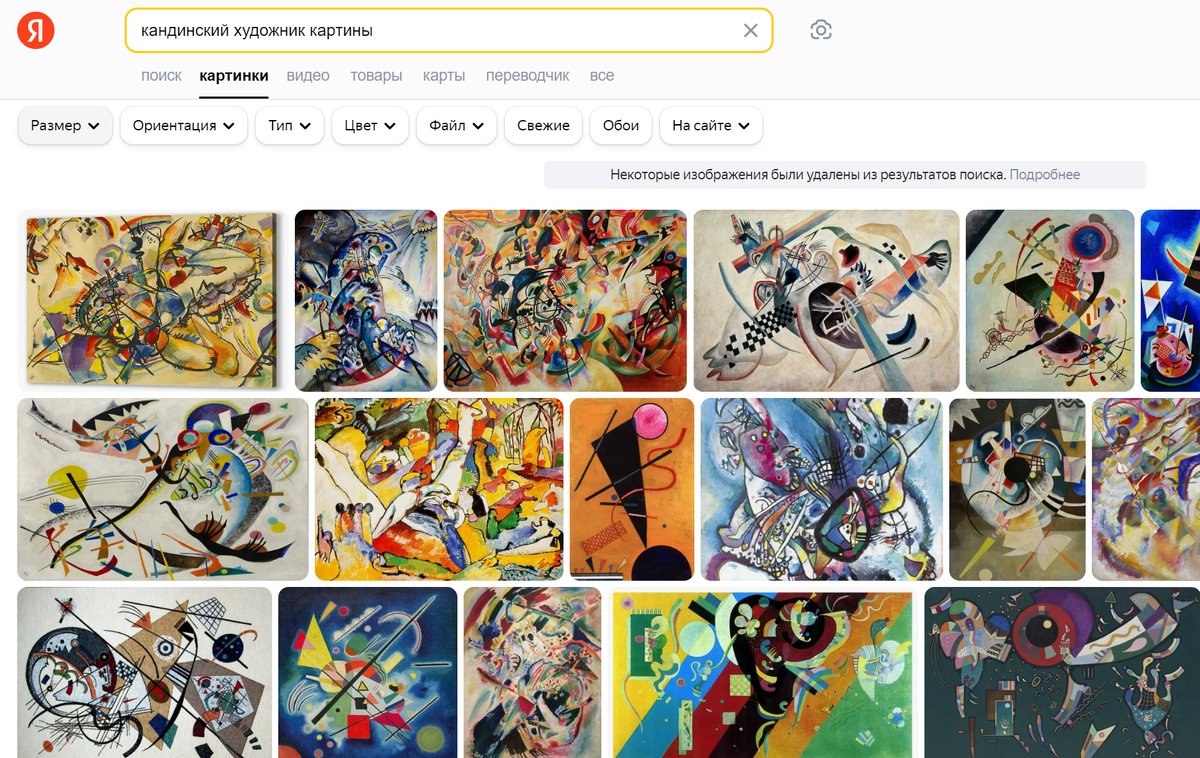Switch to the поиск tab

(161, 76)
